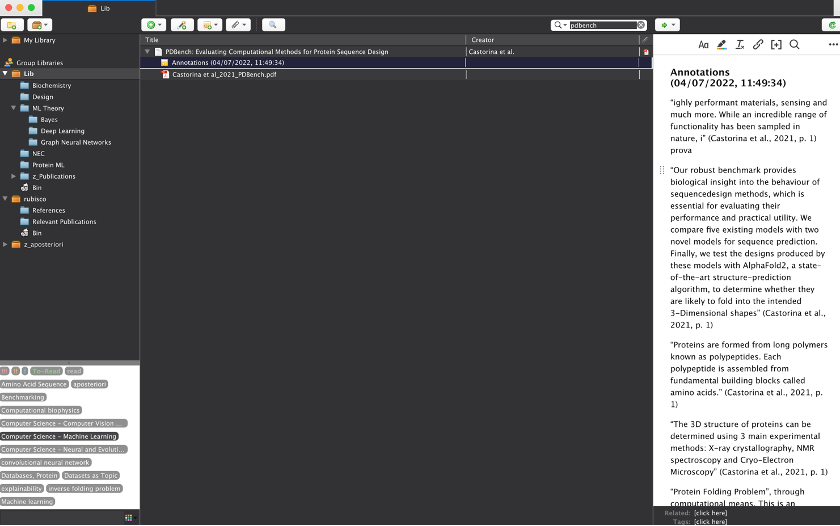Clear the pdbench search field
This screenshot has height=526, width=840.
pyautogui.click(x=641, y=25)
